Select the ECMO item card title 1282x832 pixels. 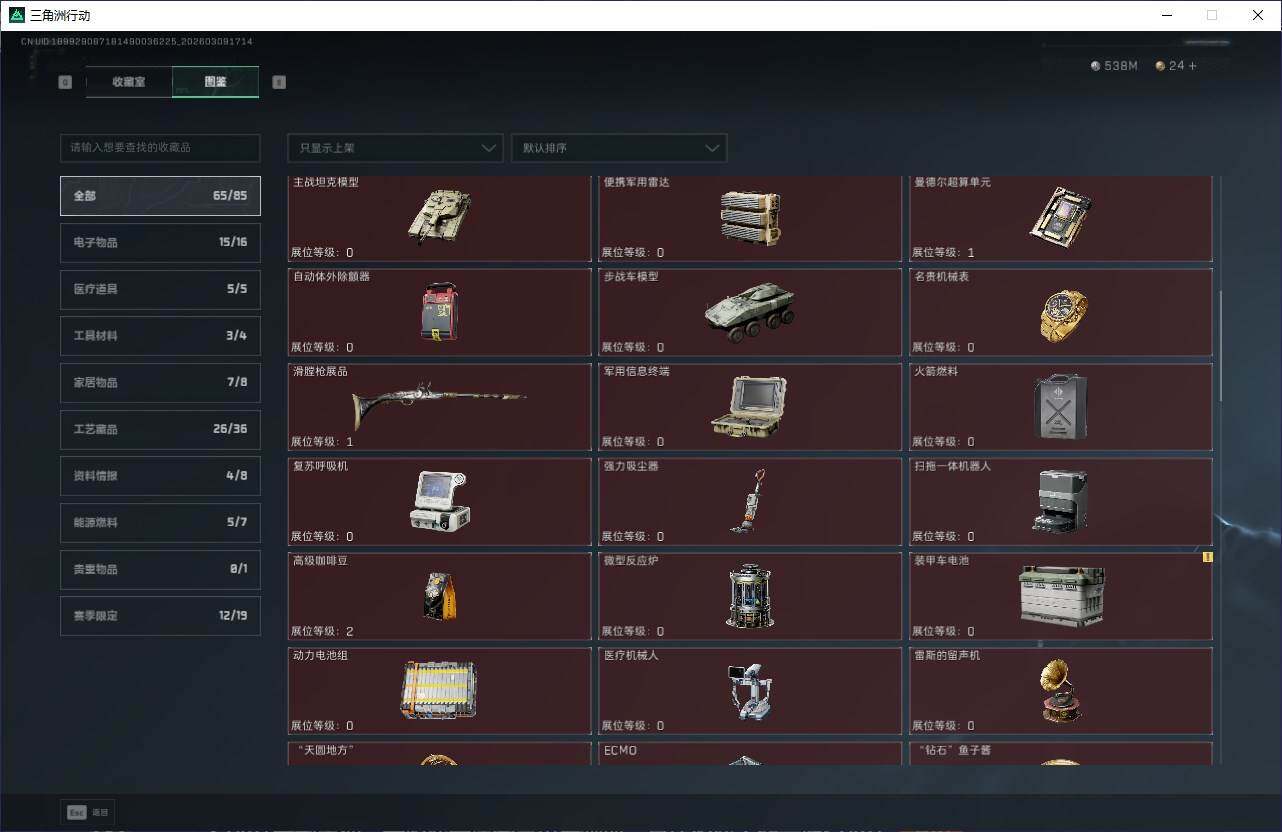click(x=620, y=750)
